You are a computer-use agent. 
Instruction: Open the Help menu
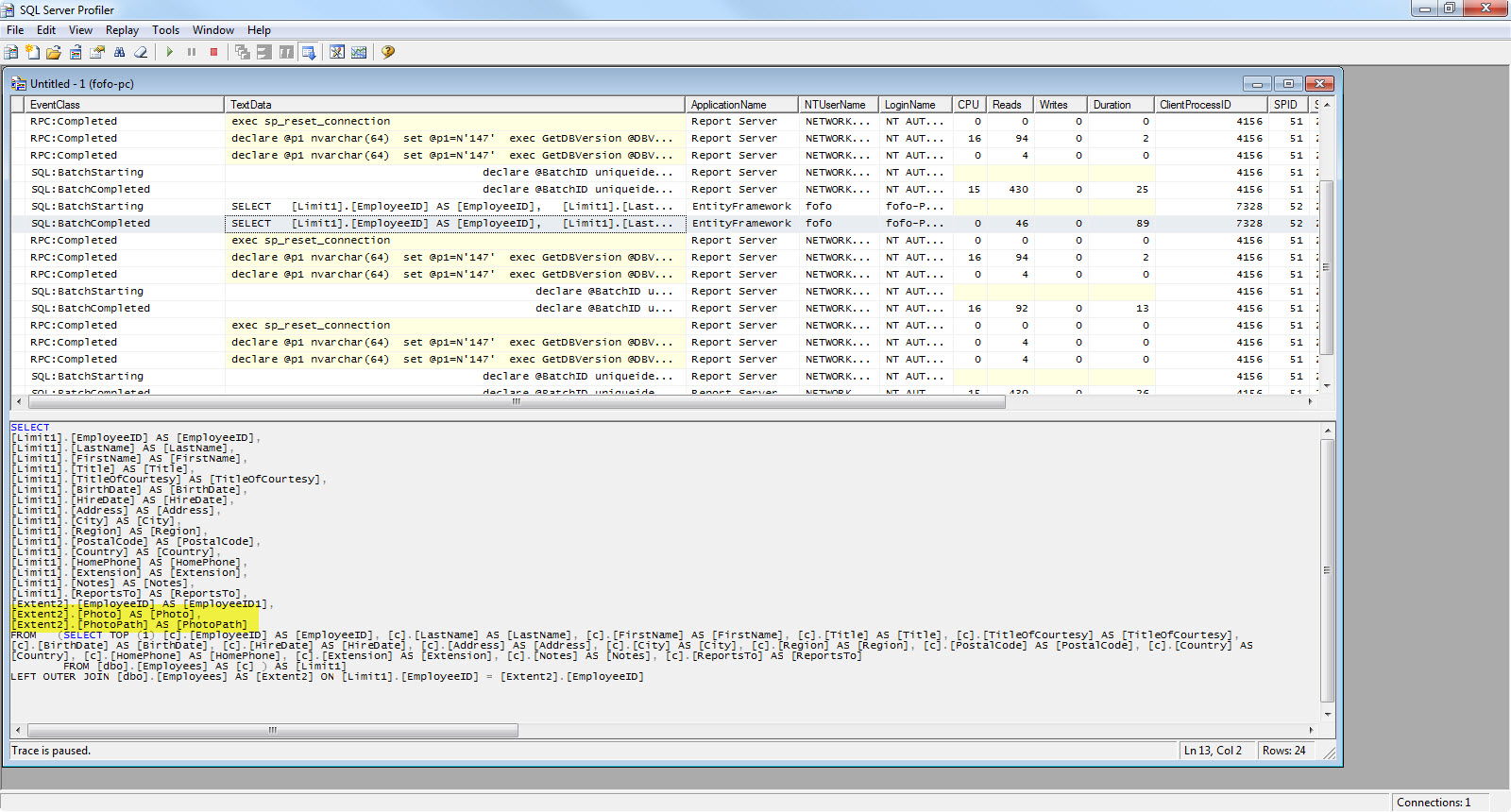tap(259, 30)
